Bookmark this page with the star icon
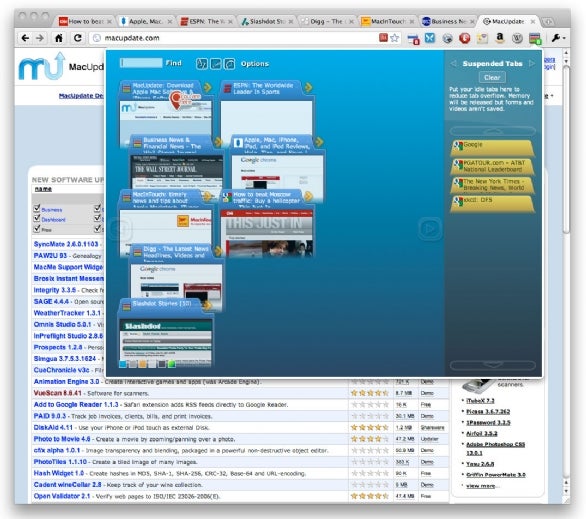 (395, 38)
